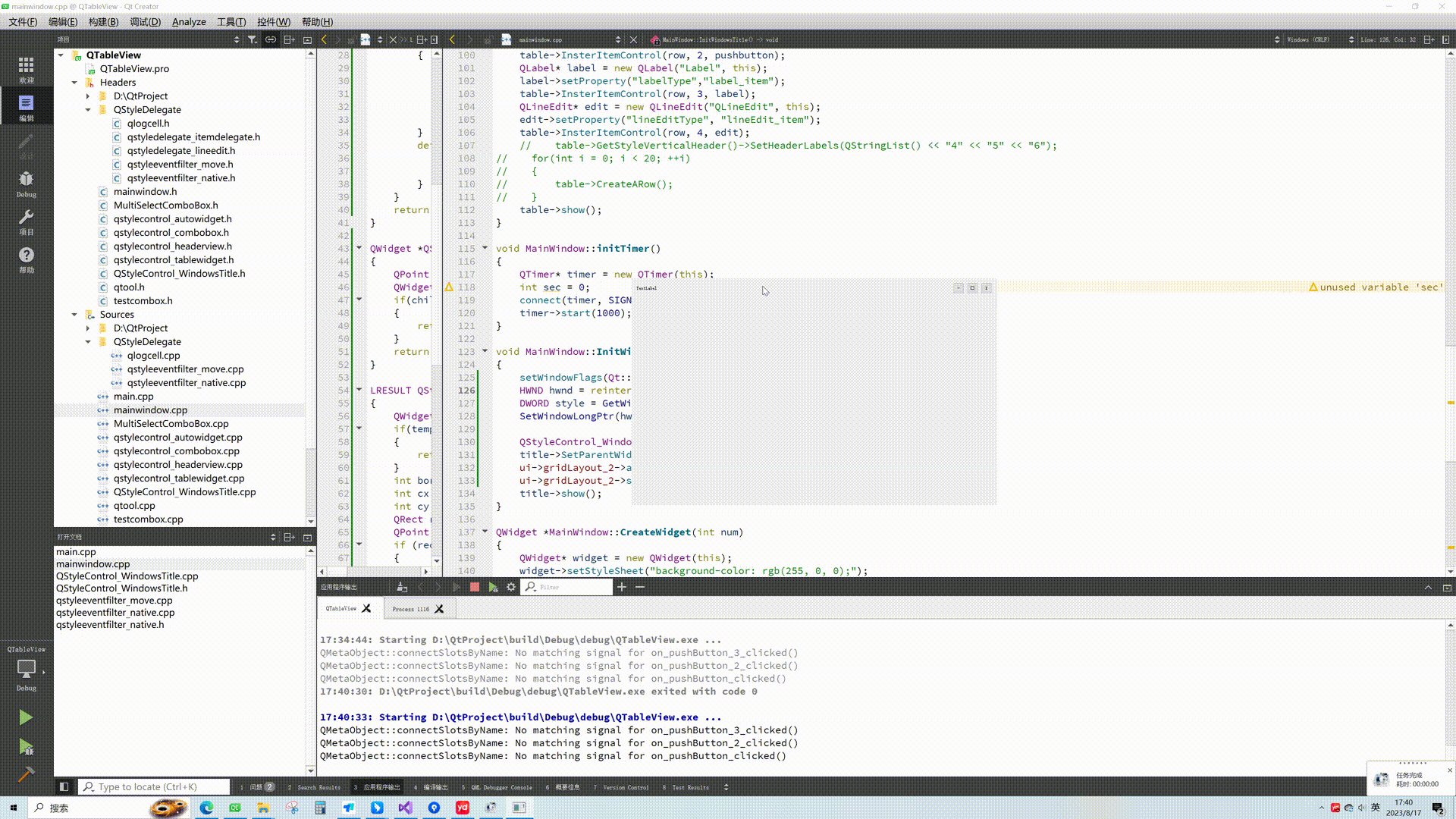The height and width of the screenshot is (819, 1456).
Task: Switch to the Process 1116 output tab
Action: coord(410,609)
